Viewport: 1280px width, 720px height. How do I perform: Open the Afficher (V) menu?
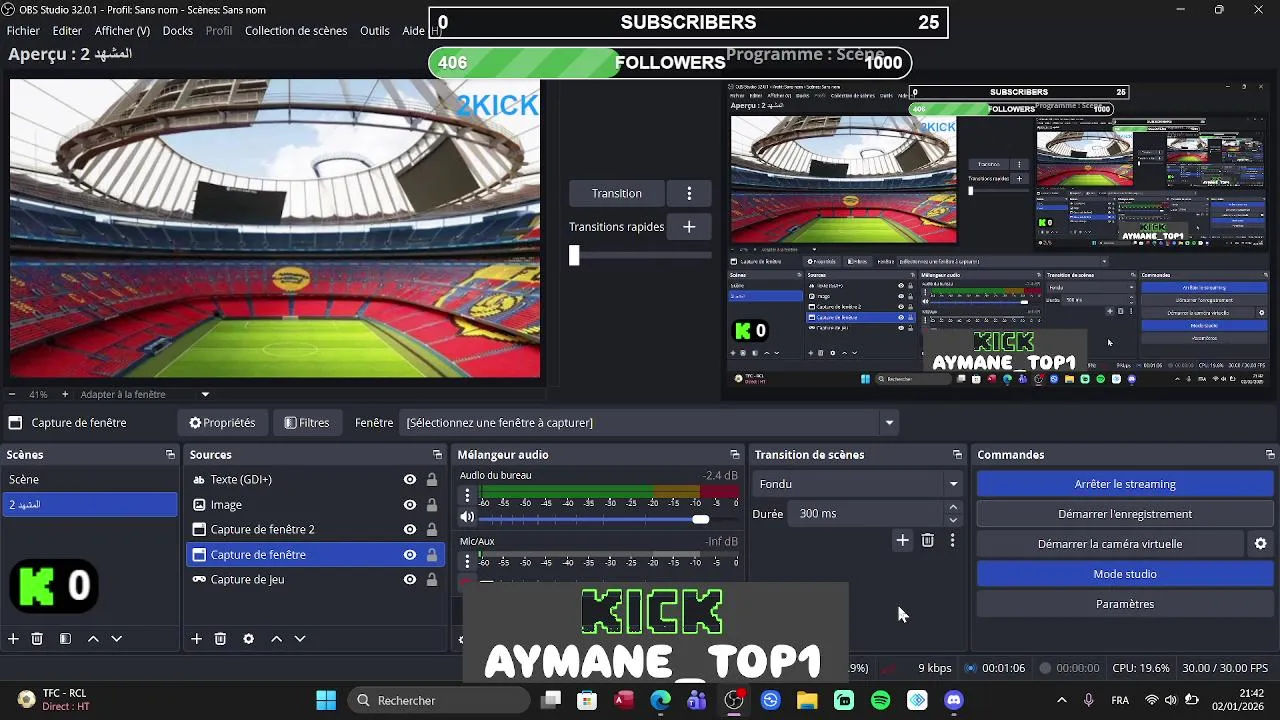pyautogui.click(x=122, y=31)
